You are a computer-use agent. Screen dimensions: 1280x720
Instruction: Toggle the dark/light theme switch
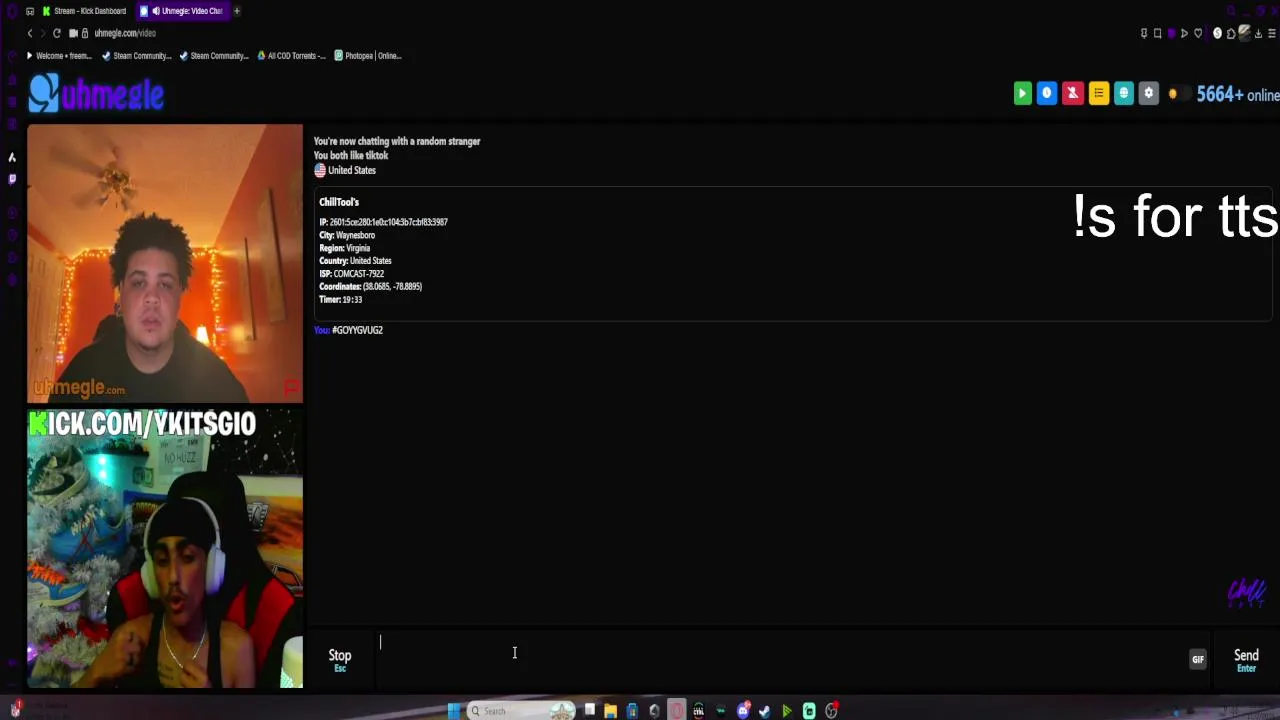1178,94
